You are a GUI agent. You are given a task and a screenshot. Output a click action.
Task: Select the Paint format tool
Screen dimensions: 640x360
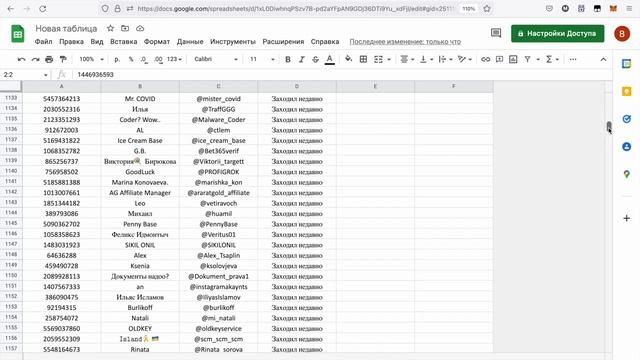(x=63, y=60)
